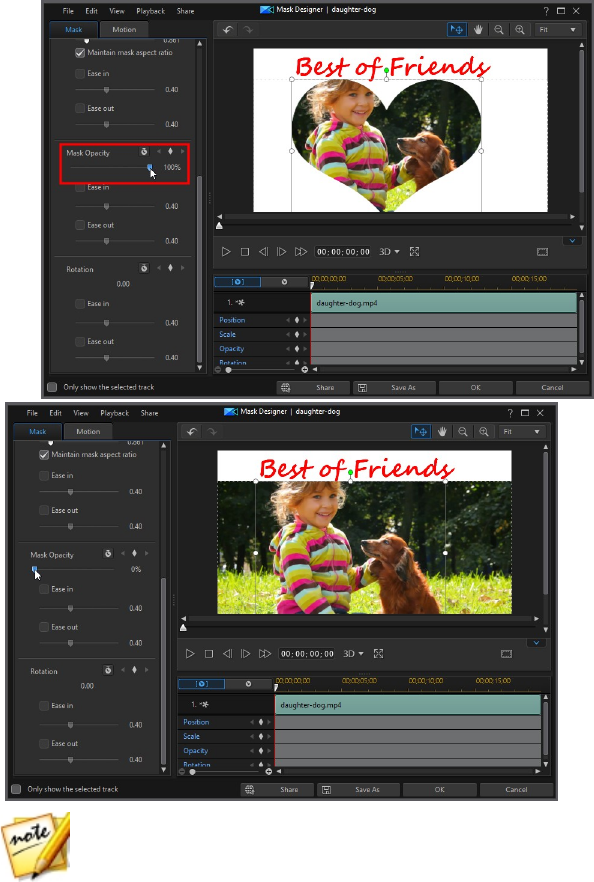Toggle Maintain mask aspect ratio in heart-preview window
This screenshot has height=882, width=594.
(80, 52)
